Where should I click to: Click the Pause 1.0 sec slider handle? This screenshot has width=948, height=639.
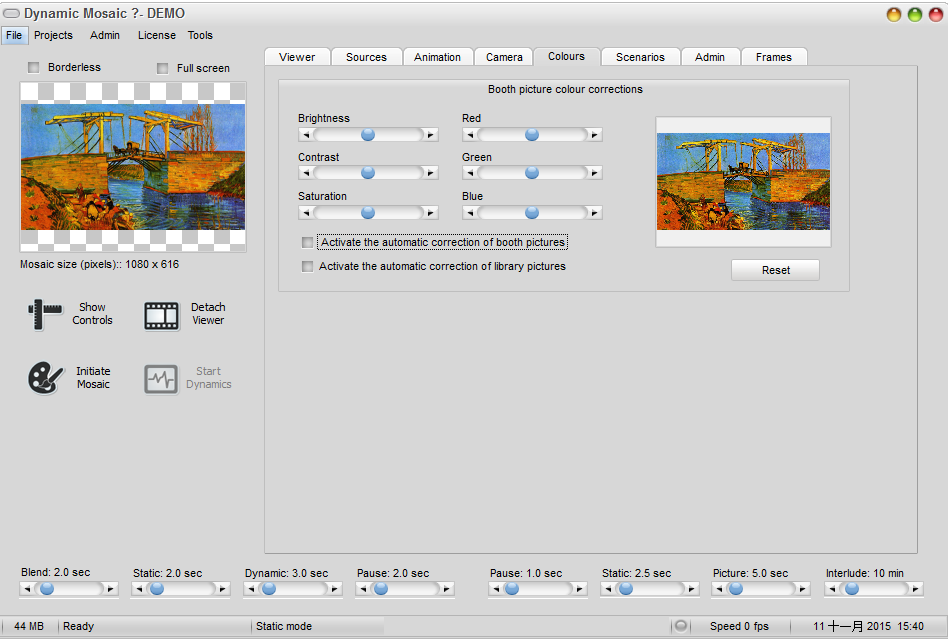click(511, 589)
